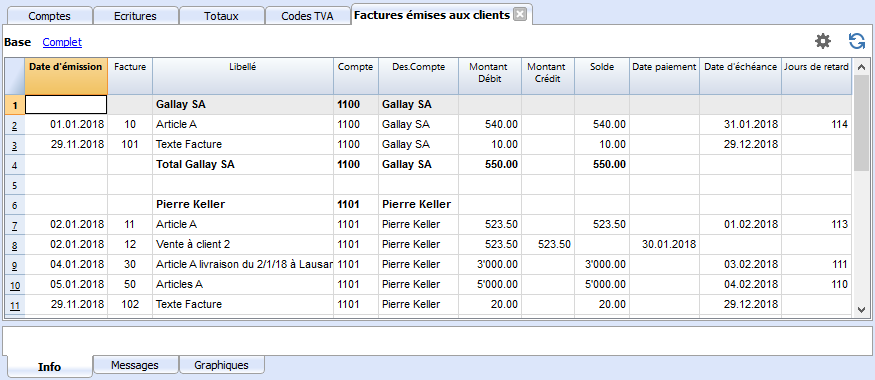Select the Info bottom tab
The width and height of the screenshot is (875, 380).
[50, 367]
